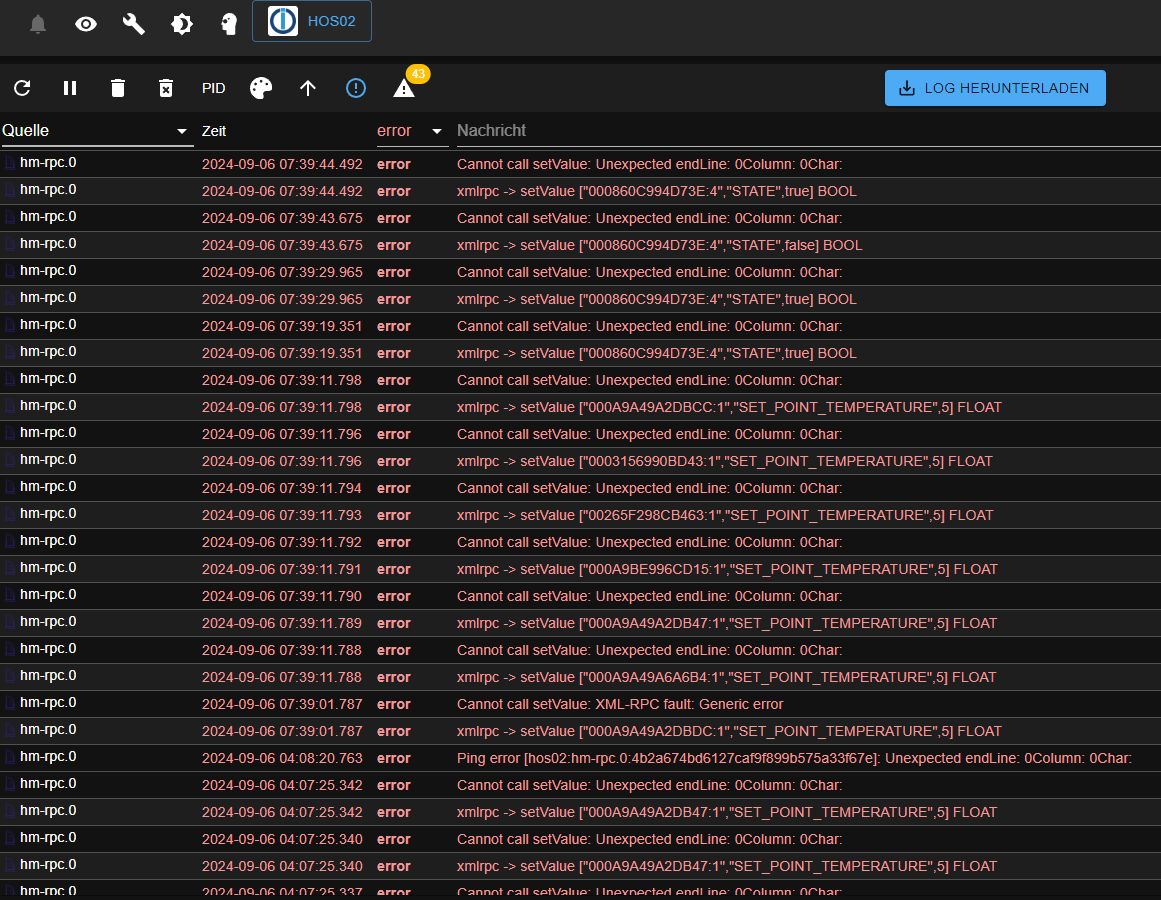This screenshot has height=900, width=1161.
Task: Click the warning triangle with 43 badge
Action: [x=404, y=88]
